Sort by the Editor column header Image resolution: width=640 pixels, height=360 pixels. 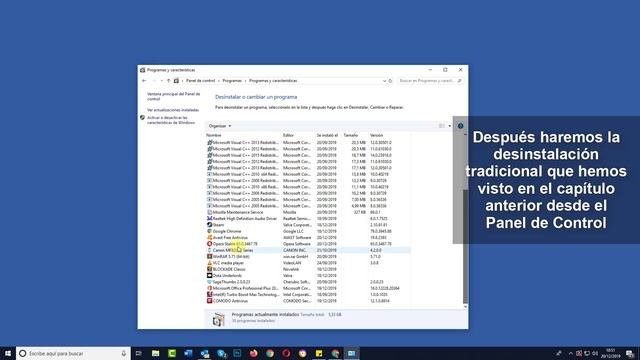click(288, 135)
